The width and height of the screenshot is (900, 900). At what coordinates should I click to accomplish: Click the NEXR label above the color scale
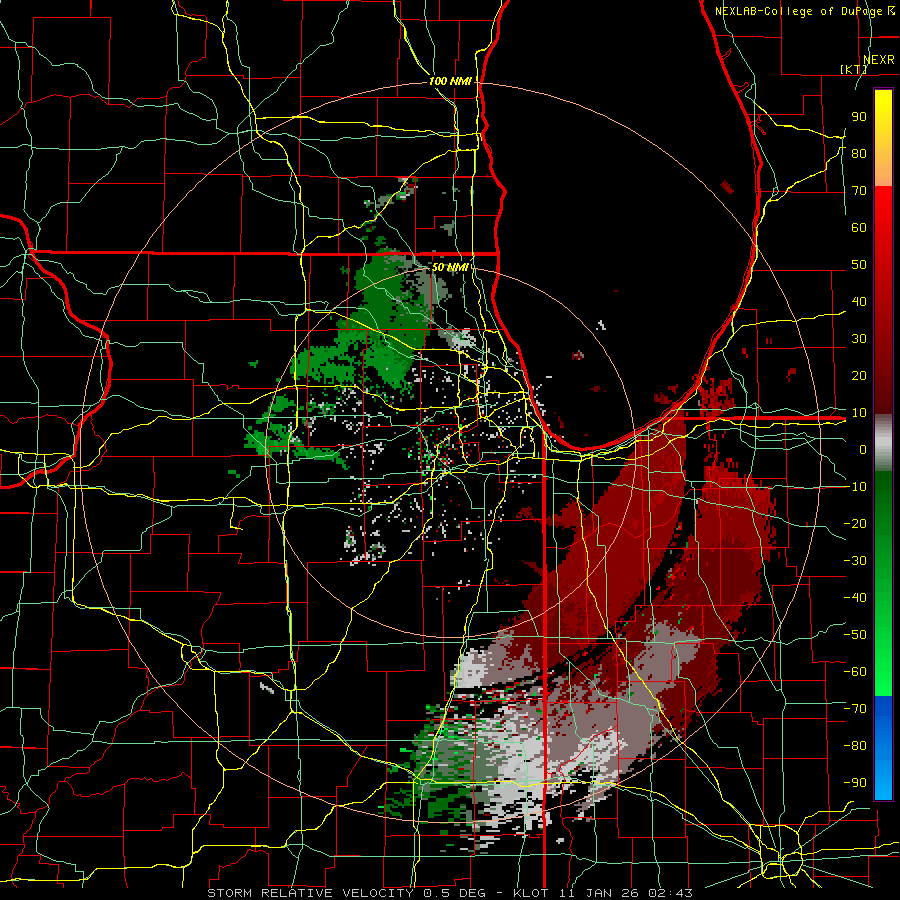(878, 59)
